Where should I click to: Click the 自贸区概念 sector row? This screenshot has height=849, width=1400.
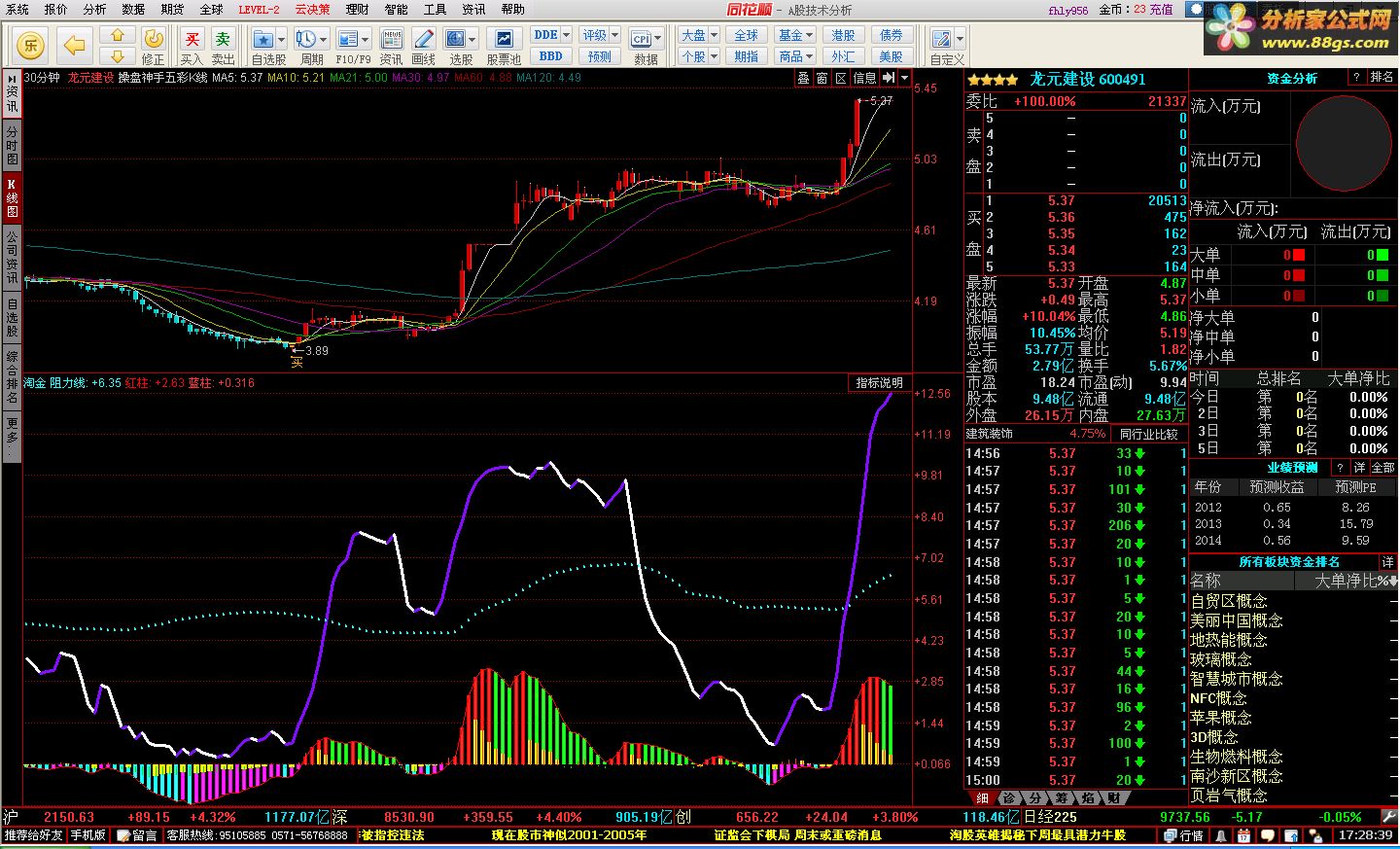(1293, 601)
